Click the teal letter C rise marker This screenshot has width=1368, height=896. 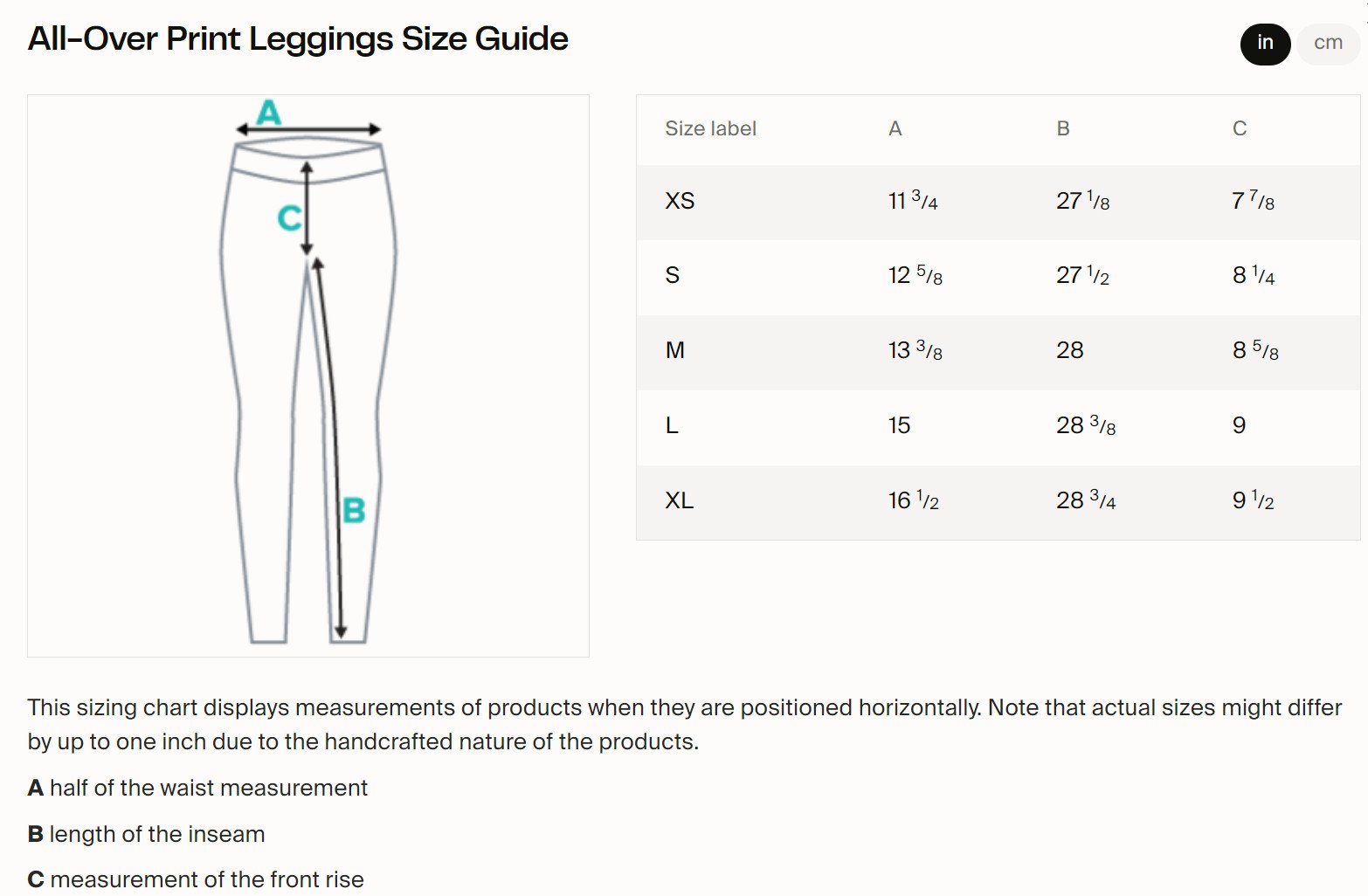(x=289, y=217)
